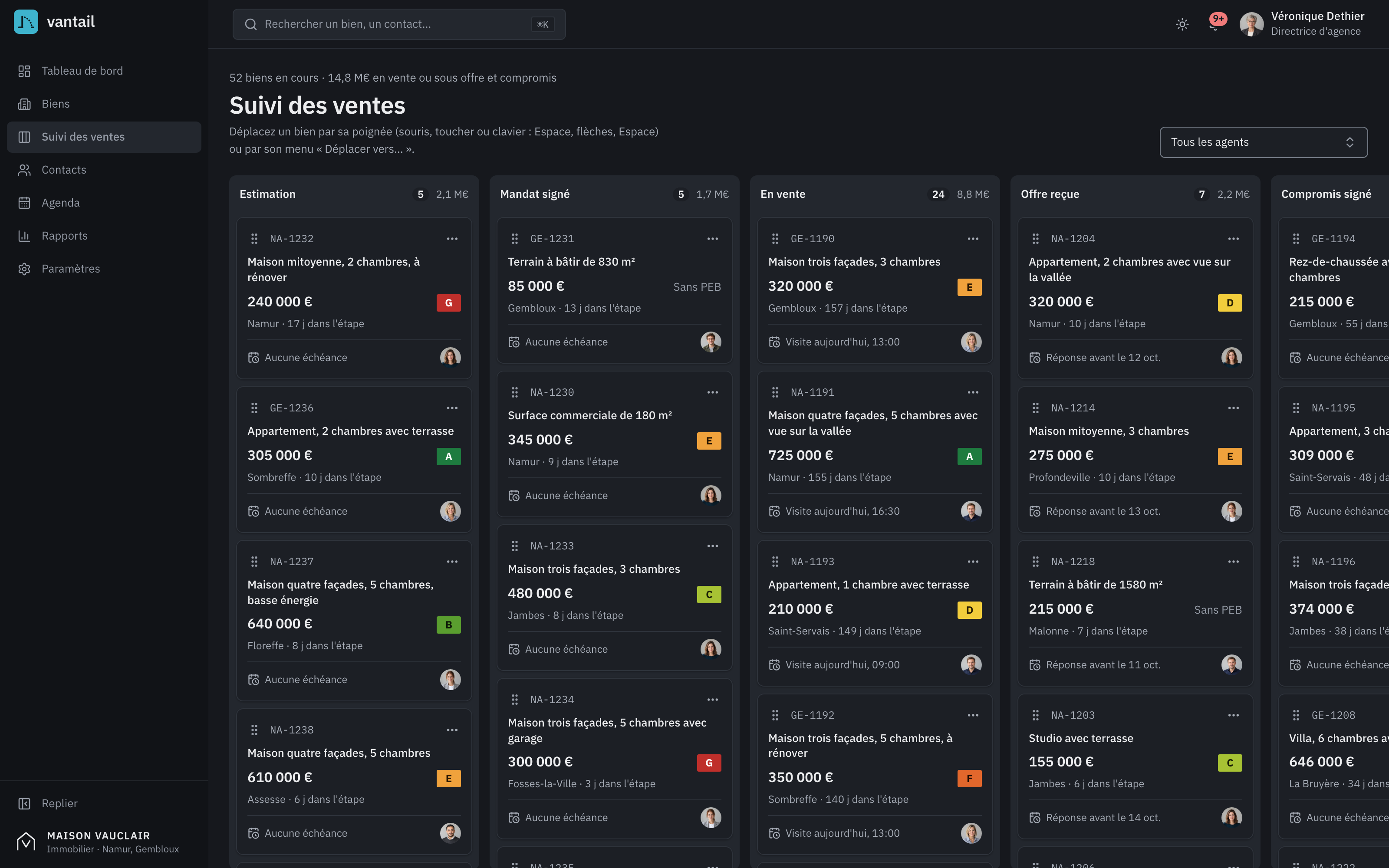
Task: Click the agent avatar on card GE-1236
Action: point(450,511)
